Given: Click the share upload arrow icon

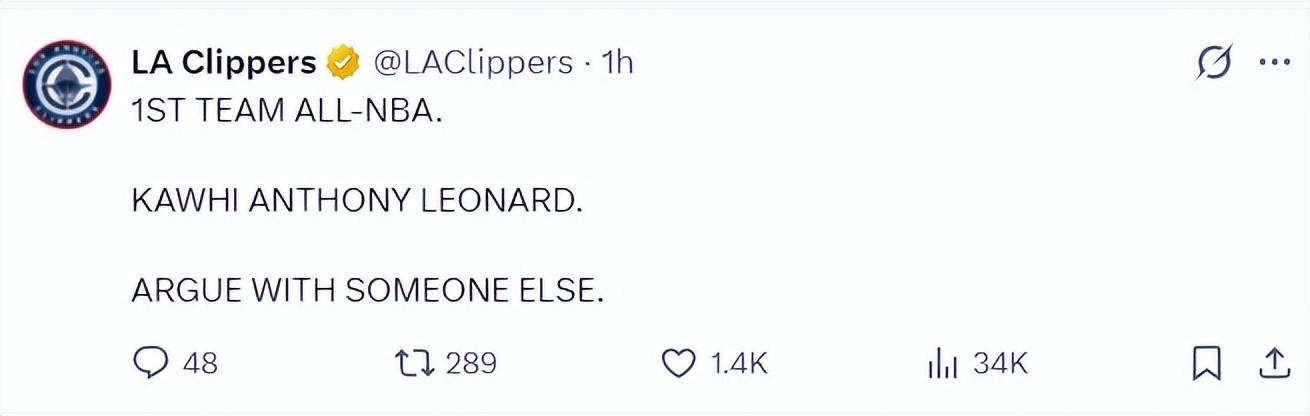Looking at the screenshot, I should 1273,363.
